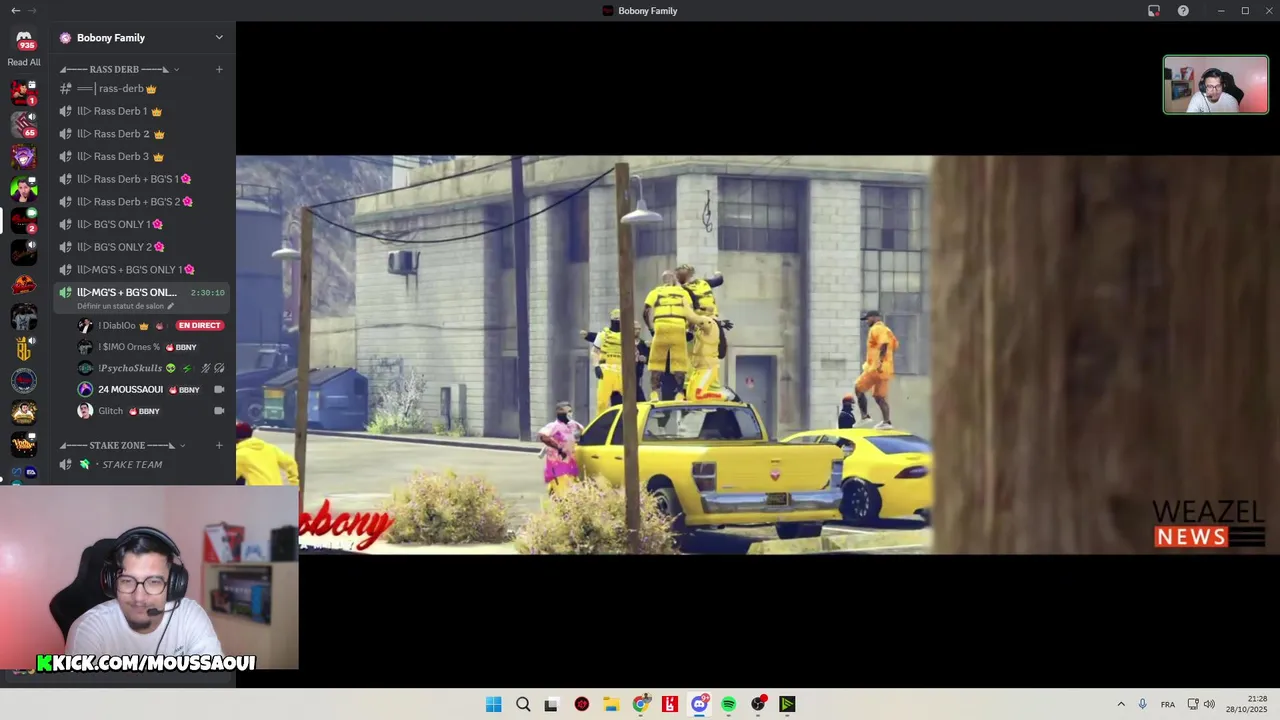Join the BG'S ONLY 1 voice channel
This screenshot has width=1280, height=720.
[x=141, y=225]
